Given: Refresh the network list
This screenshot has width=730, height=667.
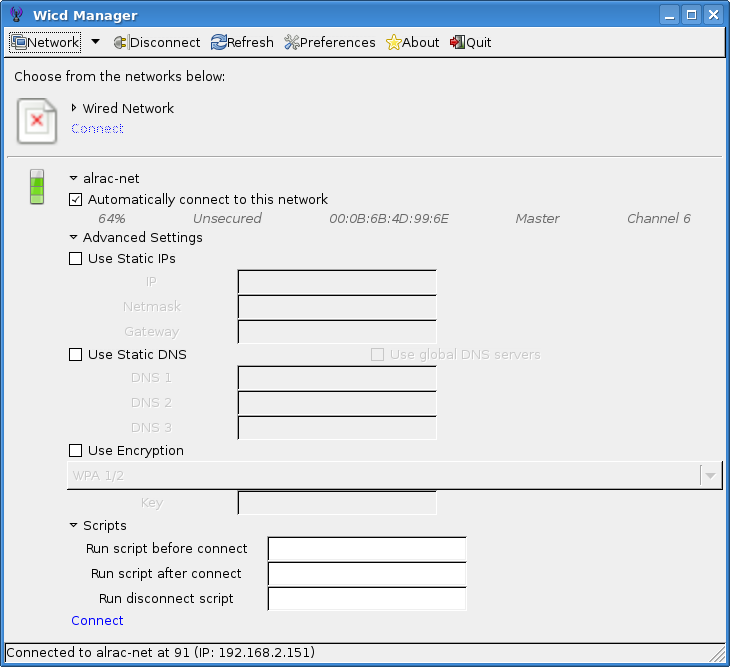Looking at the screenshot, I should tap(242, 42).
